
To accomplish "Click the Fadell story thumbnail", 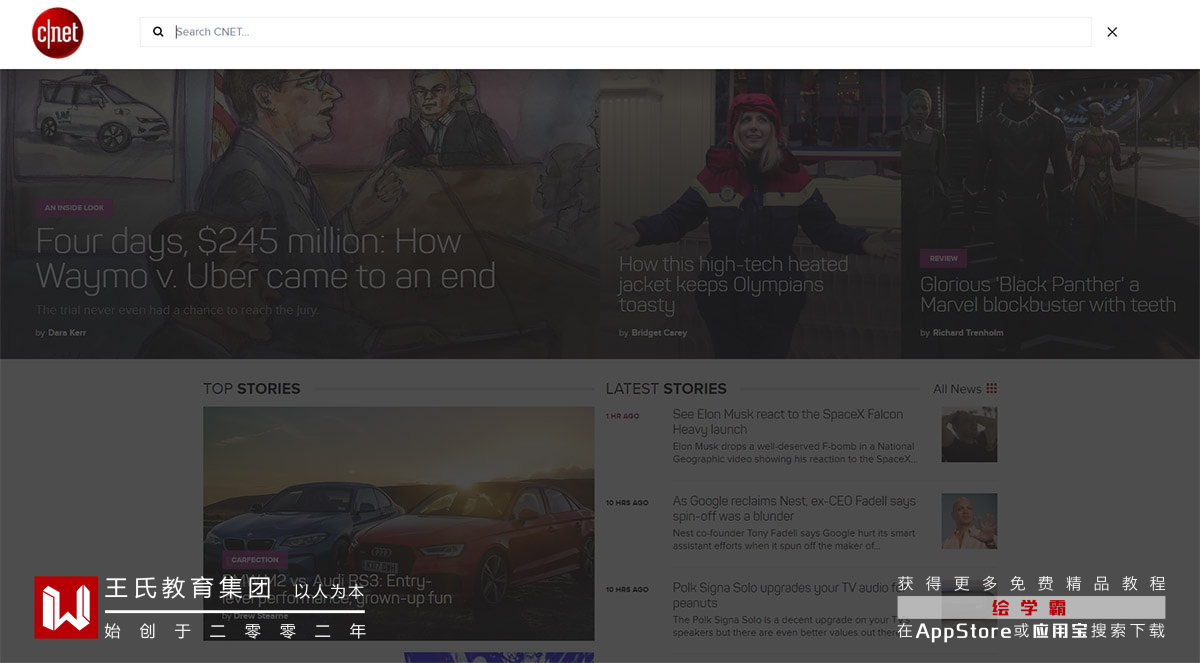I will pos(969,521).
